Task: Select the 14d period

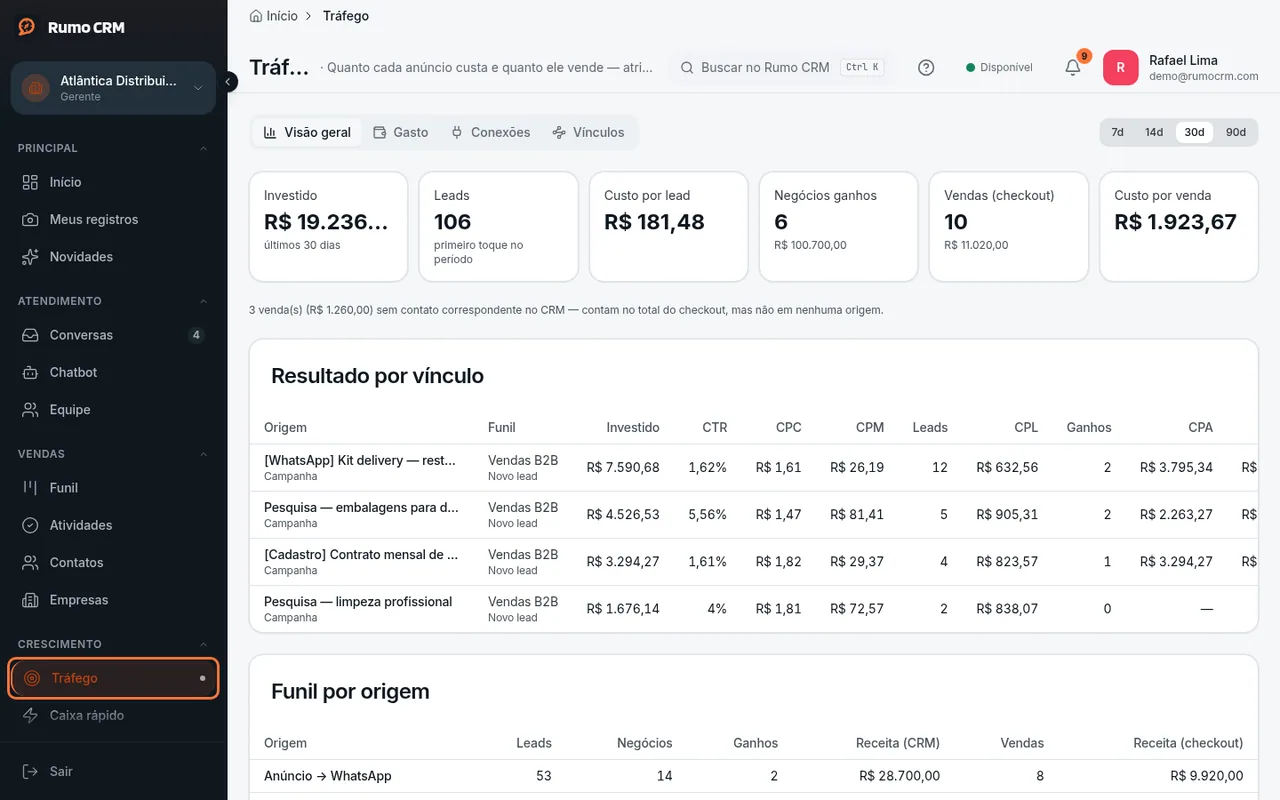Action: (1154, 132)
